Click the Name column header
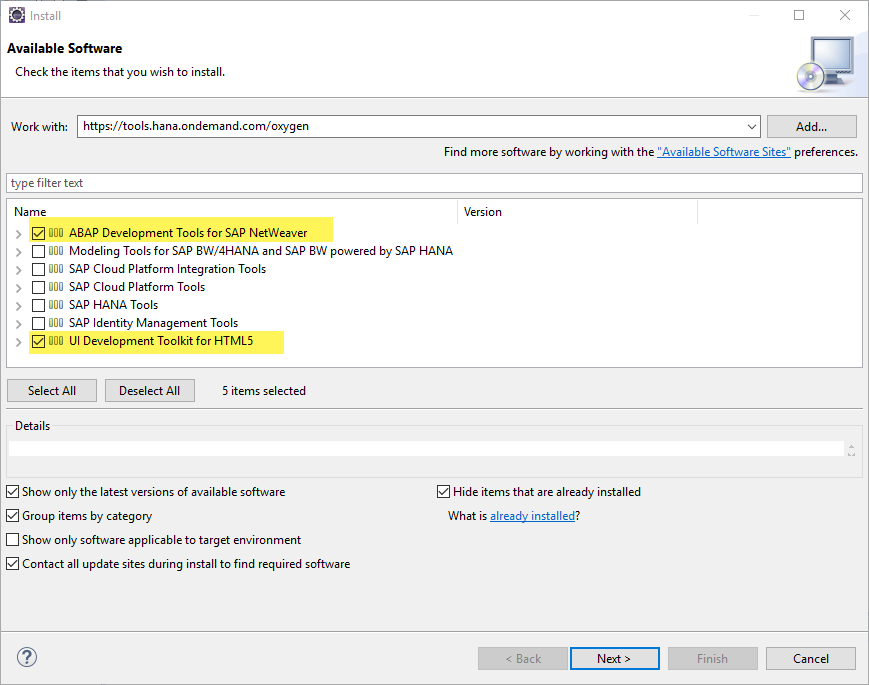Screen dimensions: 869x685 [232, 212]
